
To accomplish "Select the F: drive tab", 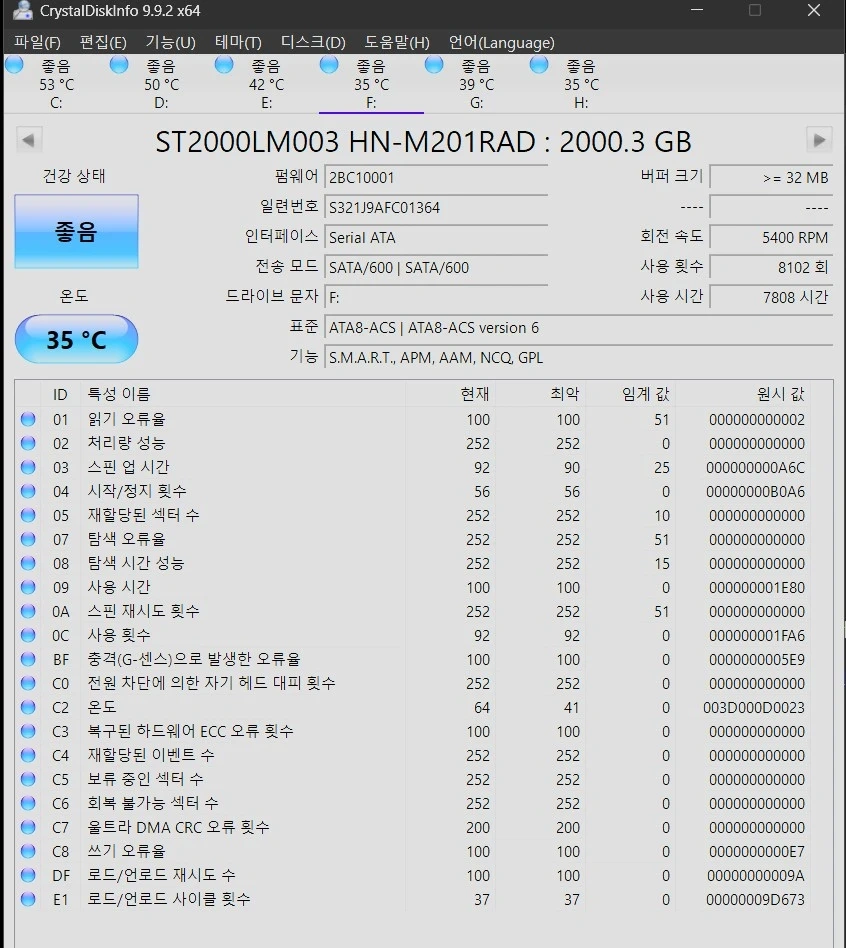I will click(371, 83).
